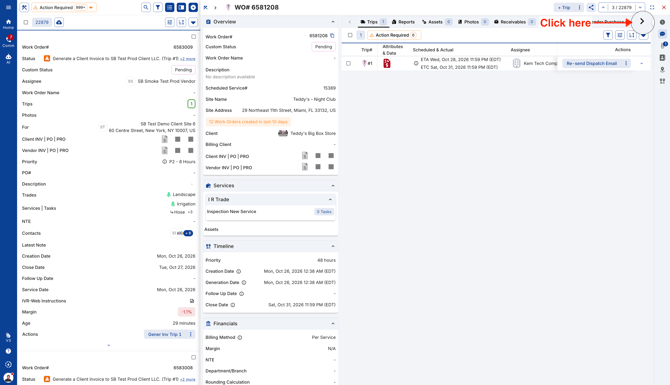Go to the previous work order arrow
The width and height of the screenshot is (670, 385).
(x=603, y=7)
